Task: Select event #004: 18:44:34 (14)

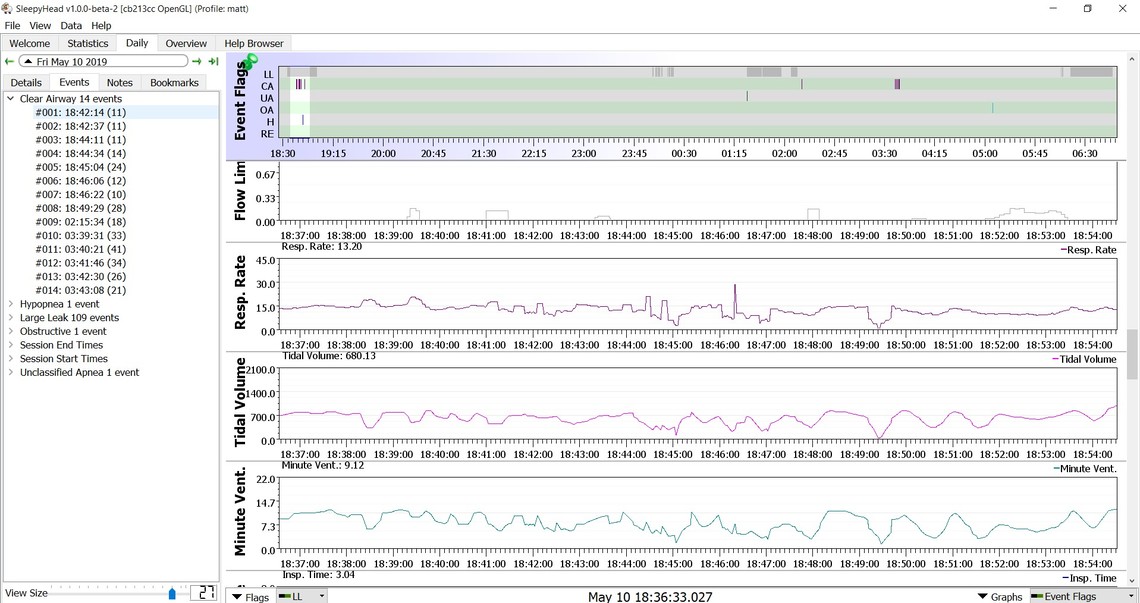Action: pyautogui.click(x=81, y=153)
